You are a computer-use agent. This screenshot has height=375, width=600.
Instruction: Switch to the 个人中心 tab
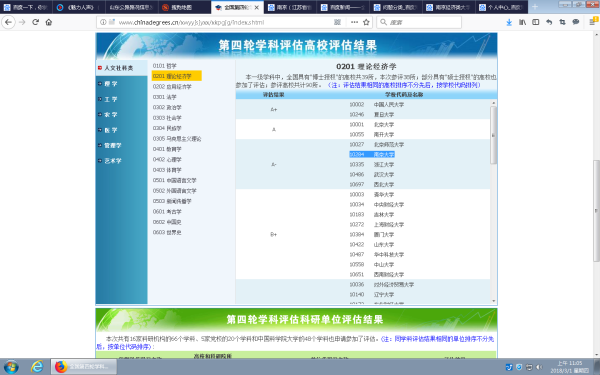click(x=501, y=7)
